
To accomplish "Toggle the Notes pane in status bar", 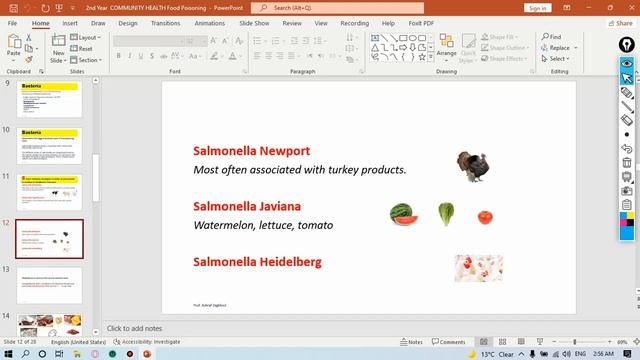I will click(x=411, y=342).
